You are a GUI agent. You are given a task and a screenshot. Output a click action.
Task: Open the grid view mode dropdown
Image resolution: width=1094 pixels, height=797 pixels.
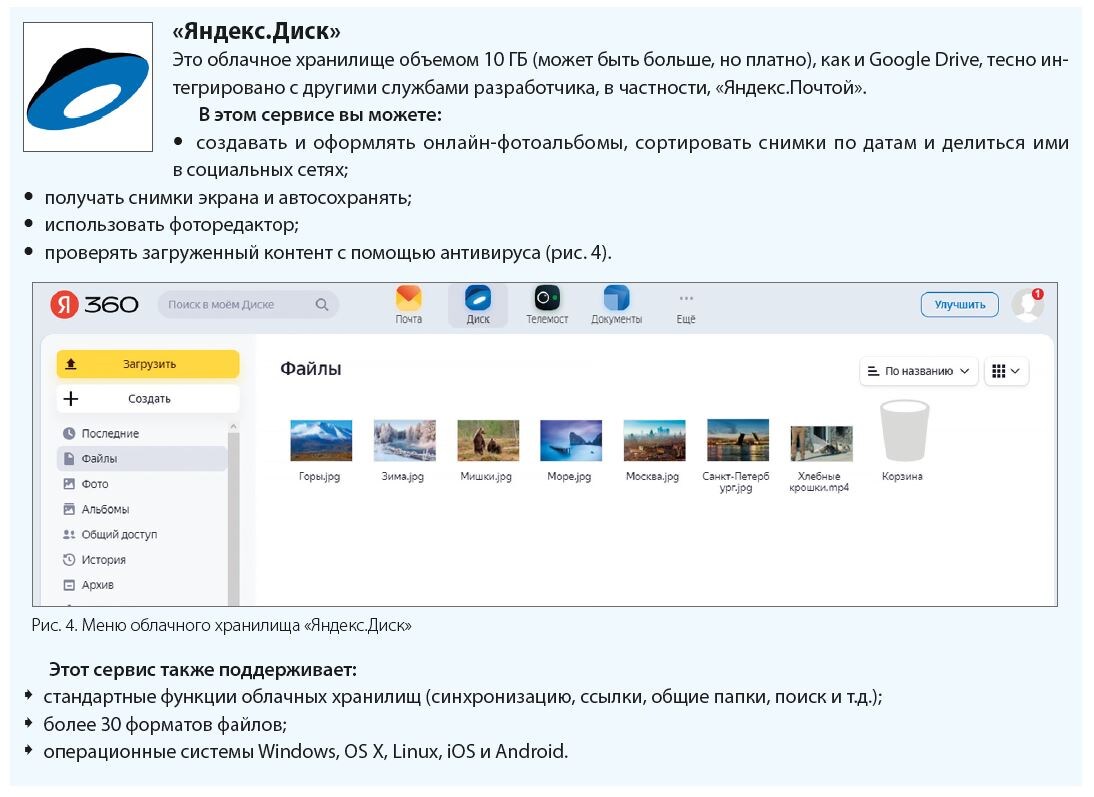1006,371
